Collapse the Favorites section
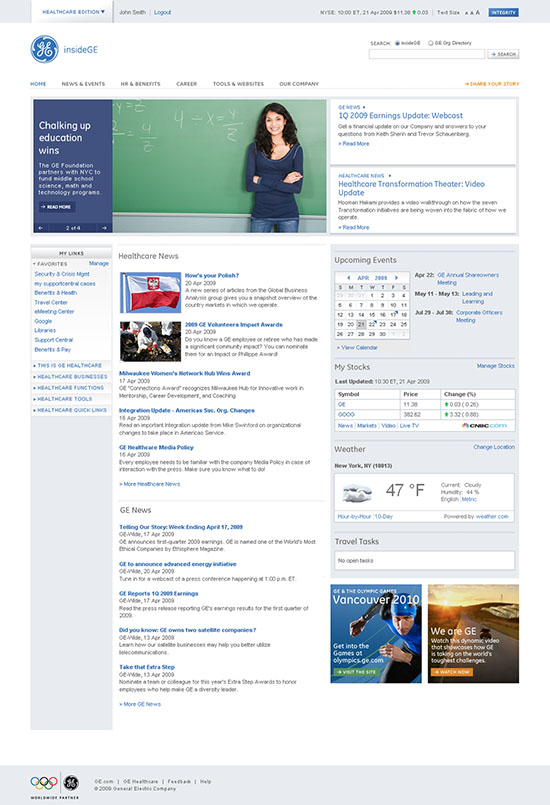The width and height of the screenshot is (550, 805). (50, 264)
